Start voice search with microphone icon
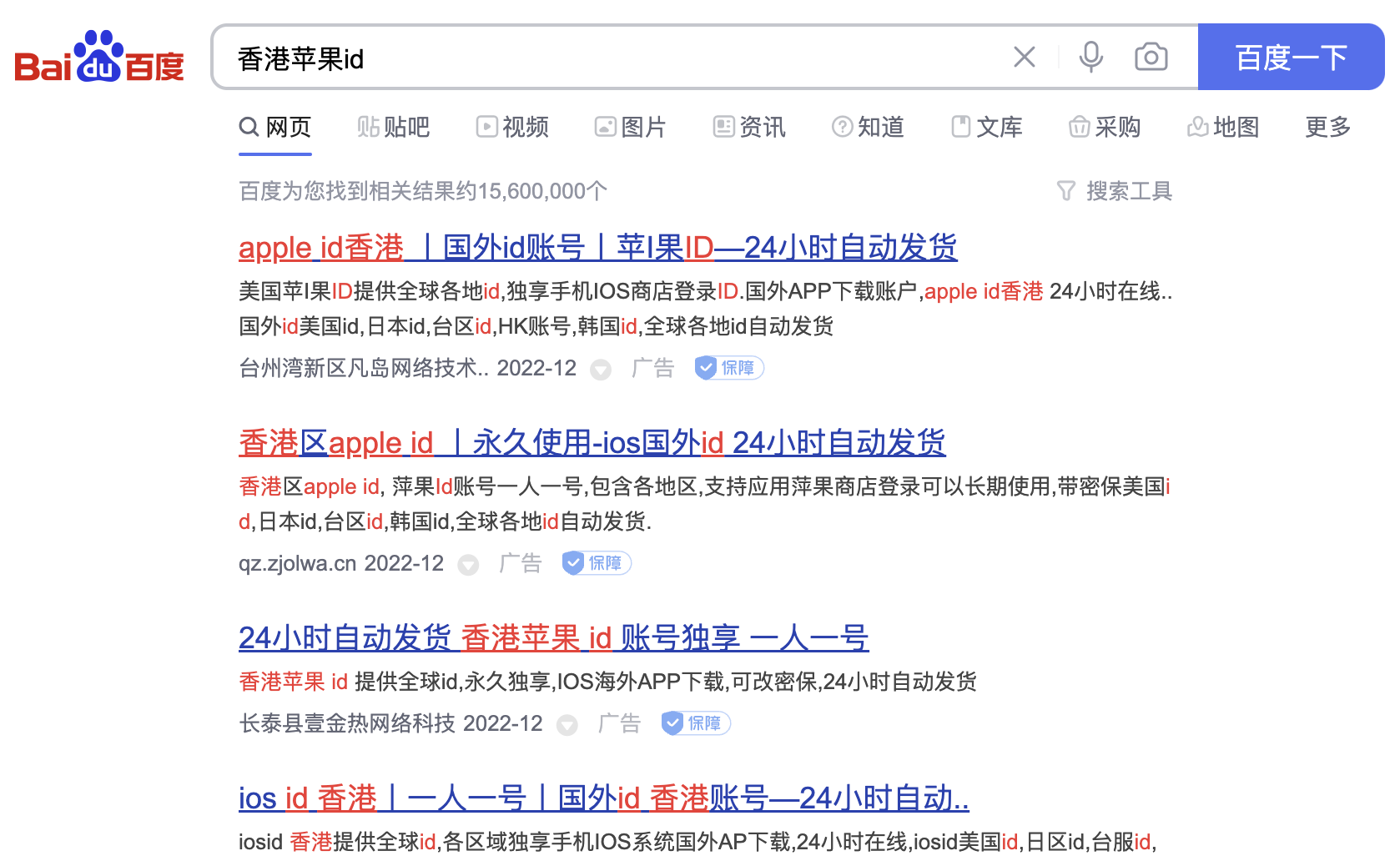Image resolution: width=1400 pixels, height=866 pixels. click(1090, 58)
